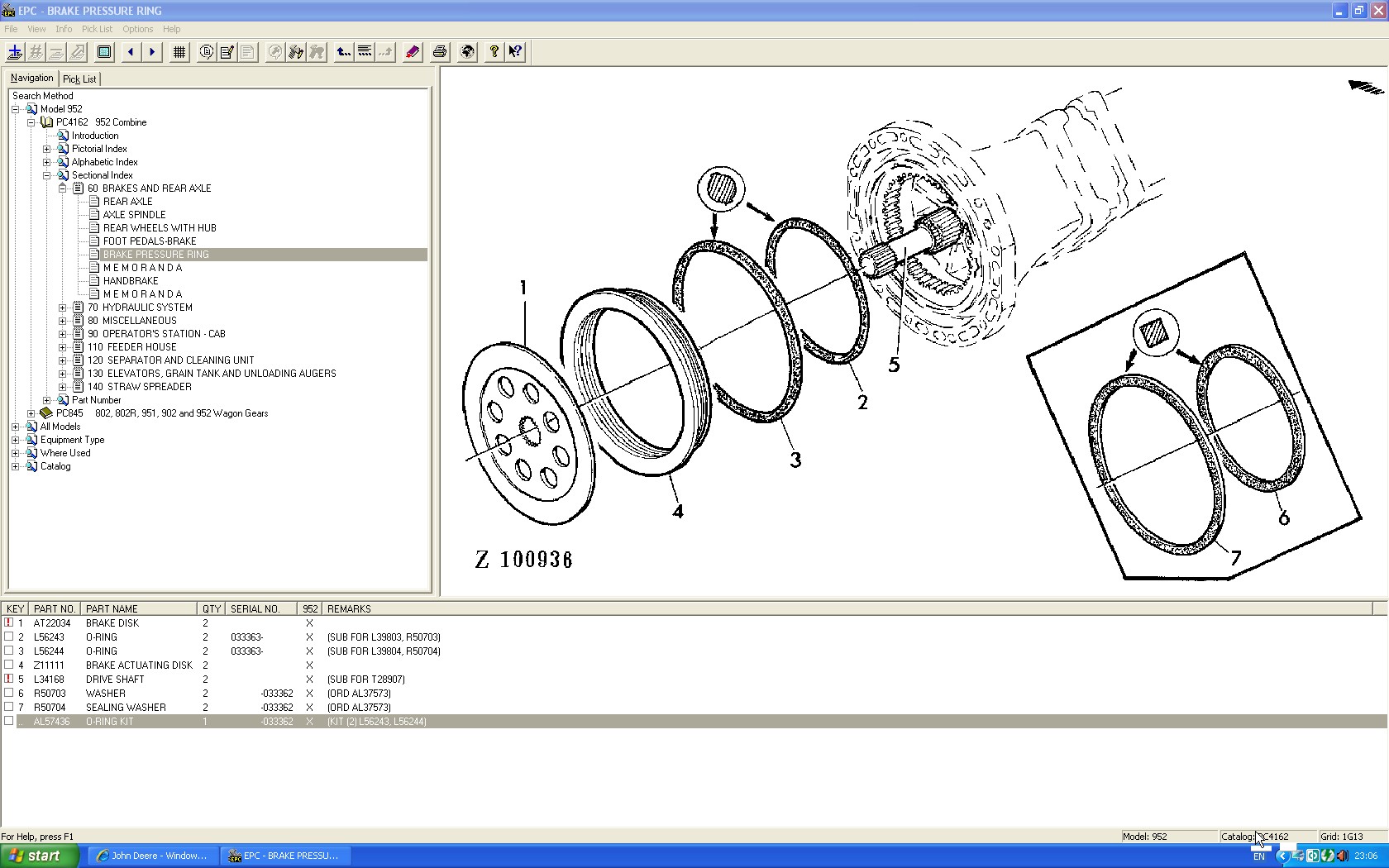The width and height of the screenshot is (1389, 868).
Task: Expand 70 HYDRAULIC SYSTEM section
Action: point(63,308)
